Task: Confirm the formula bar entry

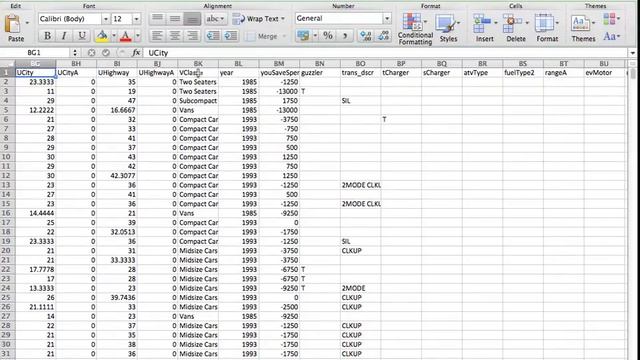Action: pyautogui.click(x=106, y=53)
